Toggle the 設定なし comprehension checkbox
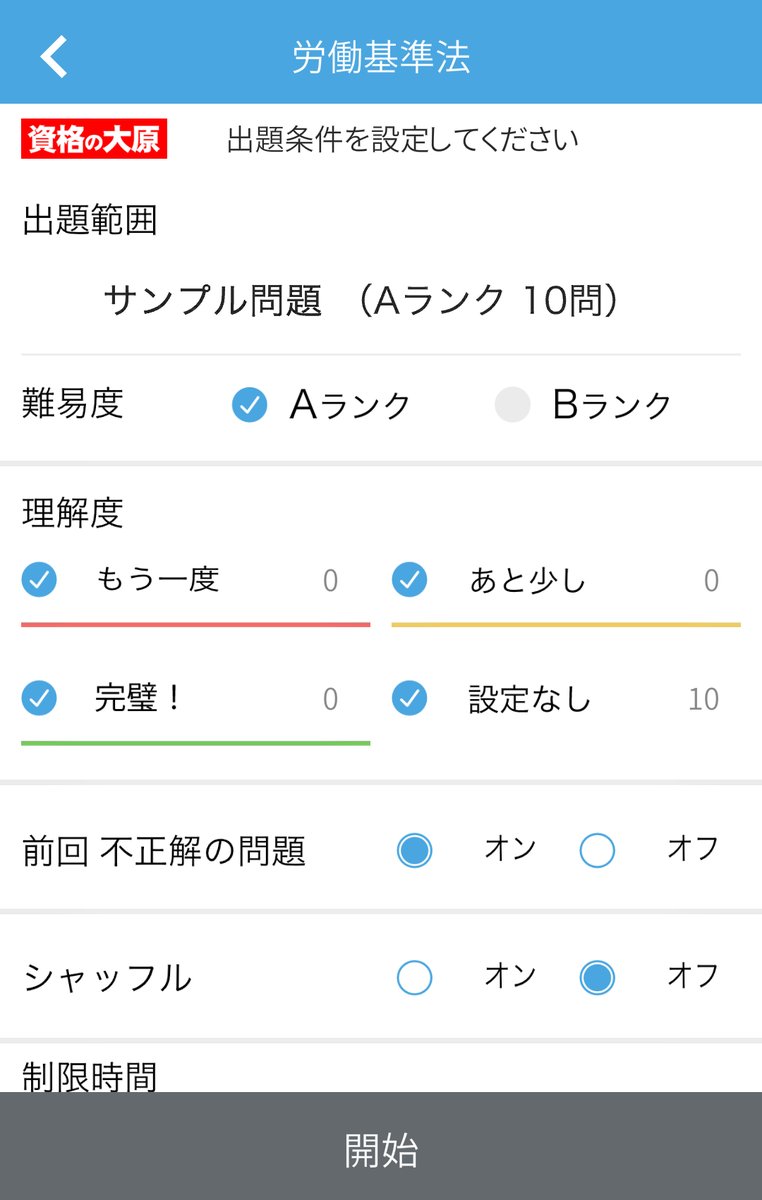The image size is (762, 1200). pos(409,698)
